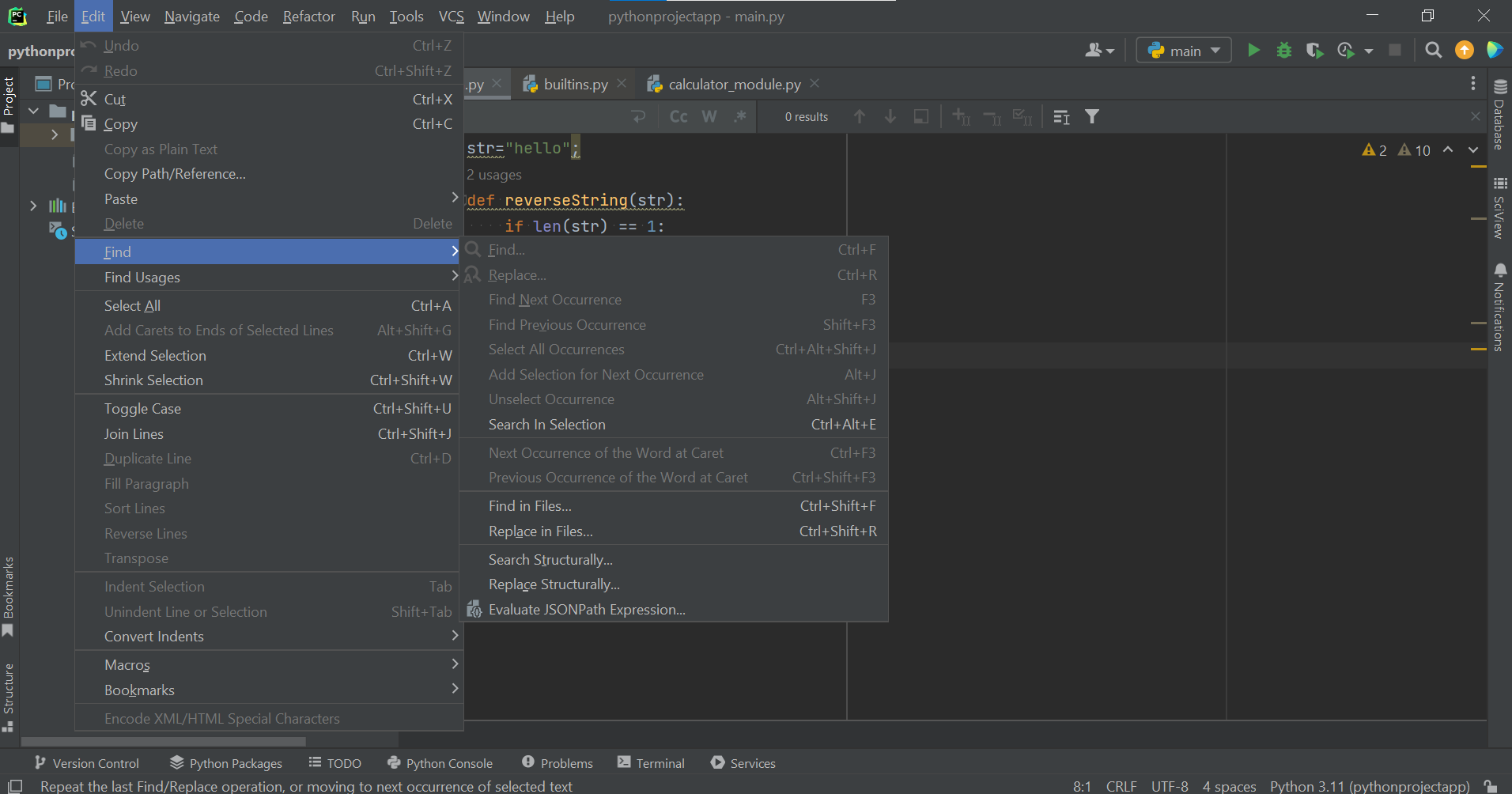Click the Debug bug icon
The width and height of the screenshot is (1512, 794).
(1284, 51)
